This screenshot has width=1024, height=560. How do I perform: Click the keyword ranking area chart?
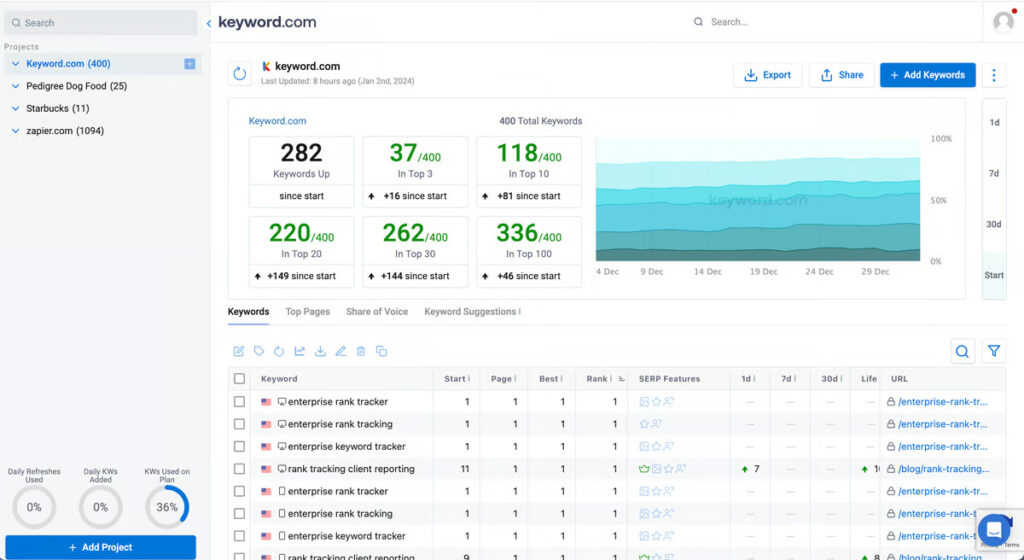point(758,200)
